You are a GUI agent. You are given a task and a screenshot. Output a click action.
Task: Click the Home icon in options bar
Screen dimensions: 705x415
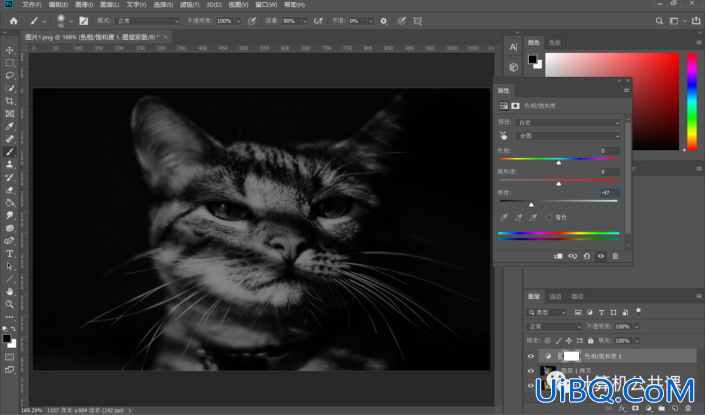[13, 21]
